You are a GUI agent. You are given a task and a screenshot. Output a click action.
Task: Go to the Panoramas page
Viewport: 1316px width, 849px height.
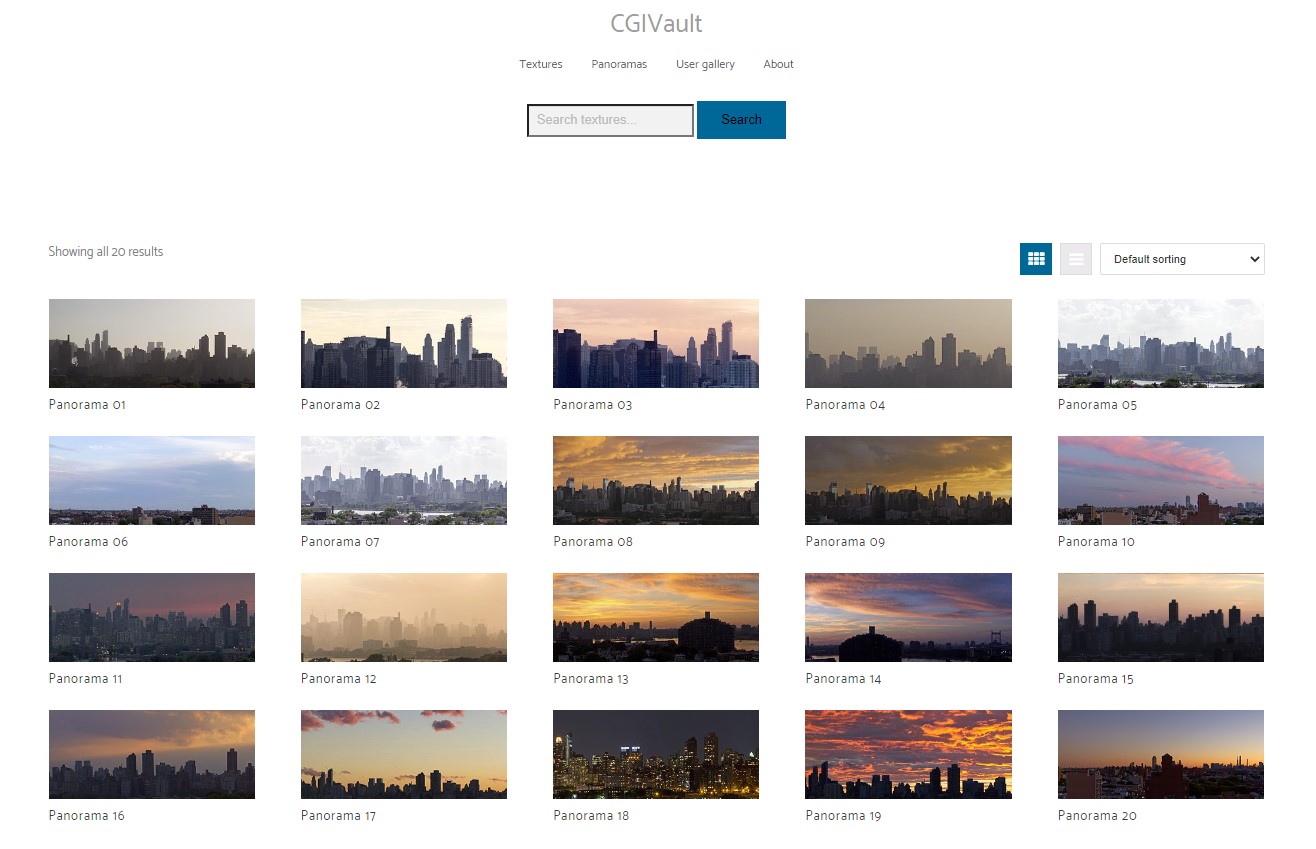pos(619,64)
